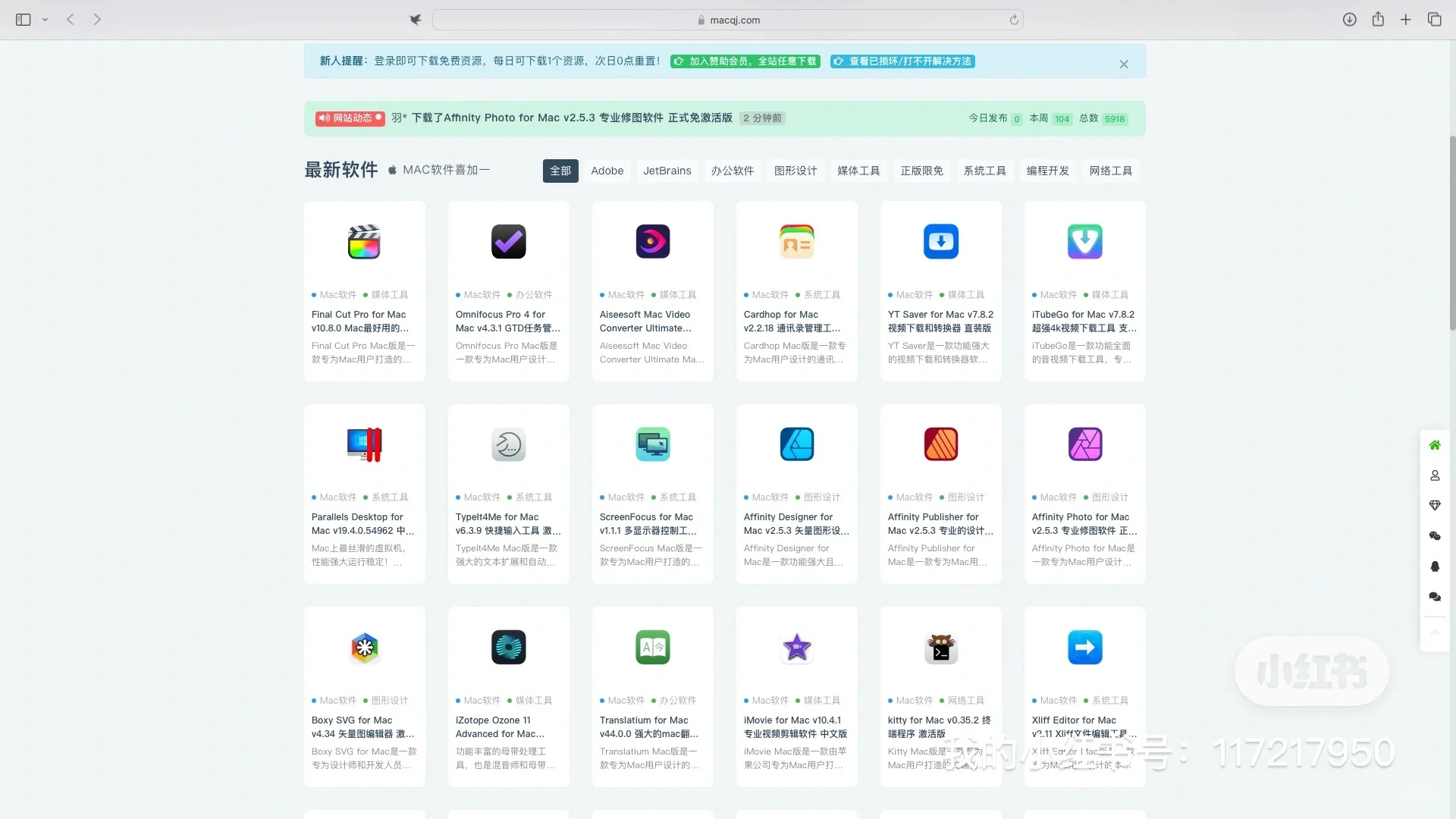
Task: Click the Downloads icon in browser toolbar
Action: pos(1350,20)
